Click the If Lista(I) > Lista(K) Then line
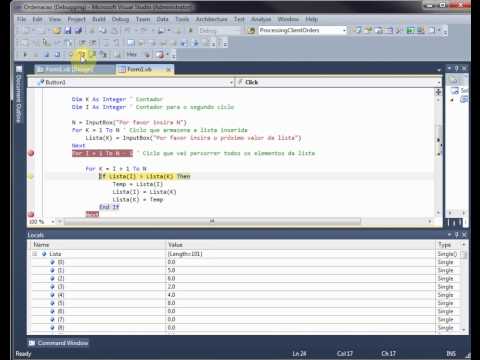Image resolution: width=480 pixels, height=360 pixels. (x=145, y=176)
